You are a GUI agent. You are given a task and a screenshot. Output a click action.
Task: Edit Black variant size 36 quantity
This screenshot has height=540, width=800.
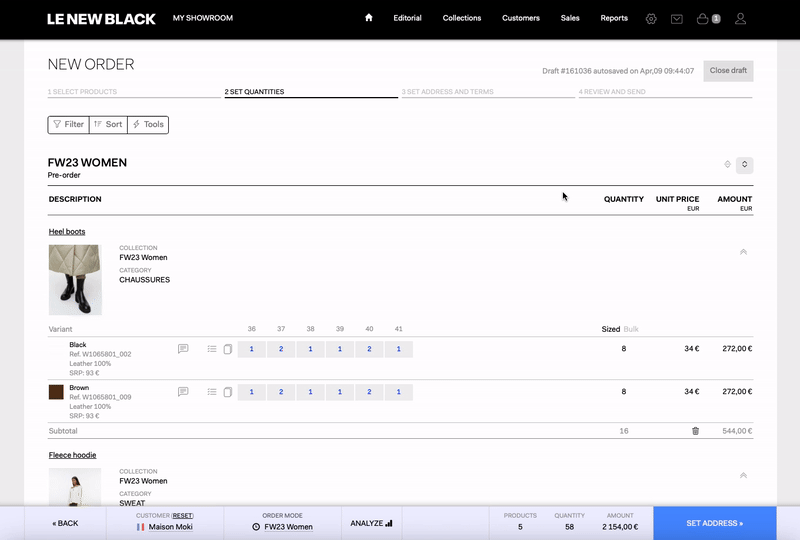pos(252,349)
